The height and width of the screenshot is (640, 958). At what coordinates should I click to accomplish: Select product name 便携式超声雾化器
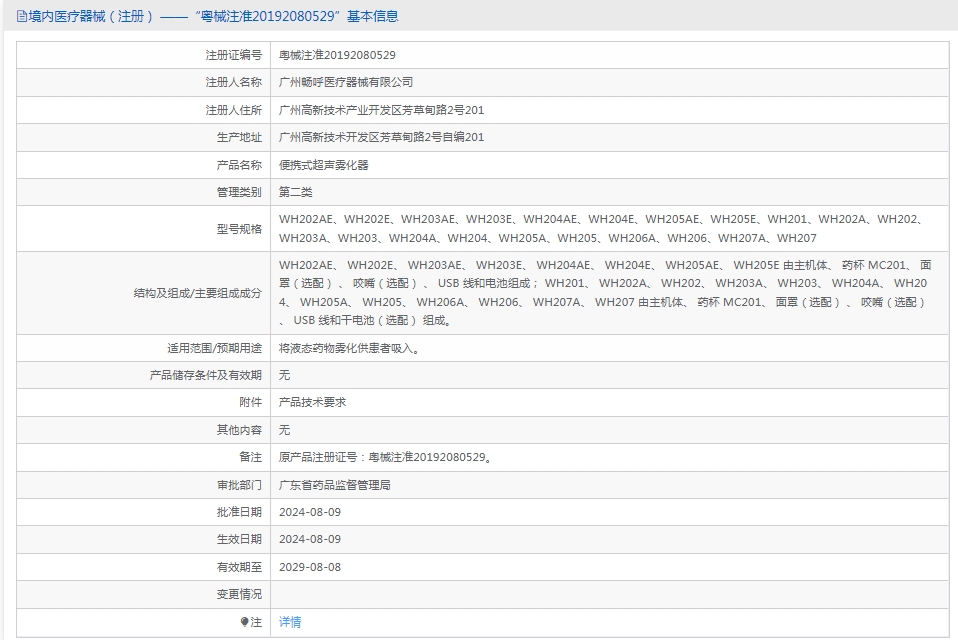click(x=324, y=165)
